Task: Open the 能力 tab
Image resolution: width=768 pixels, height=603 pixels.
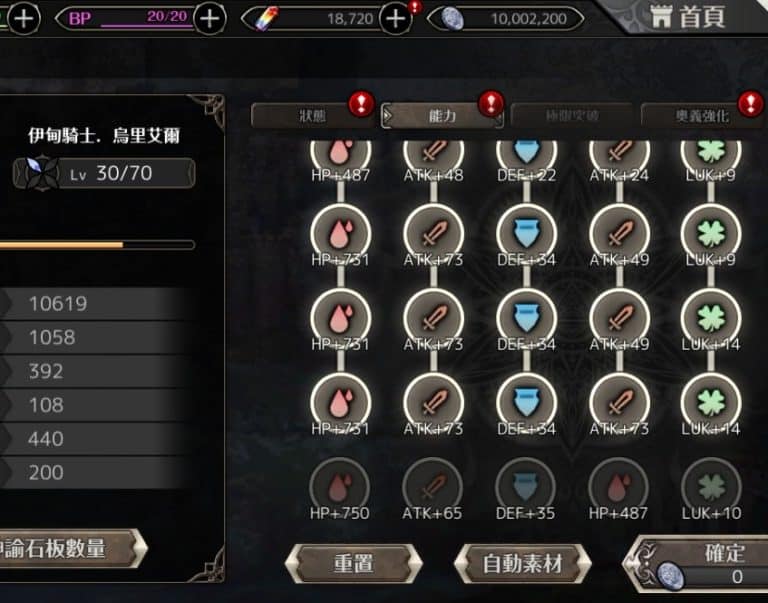Action: tap(442, 116)
